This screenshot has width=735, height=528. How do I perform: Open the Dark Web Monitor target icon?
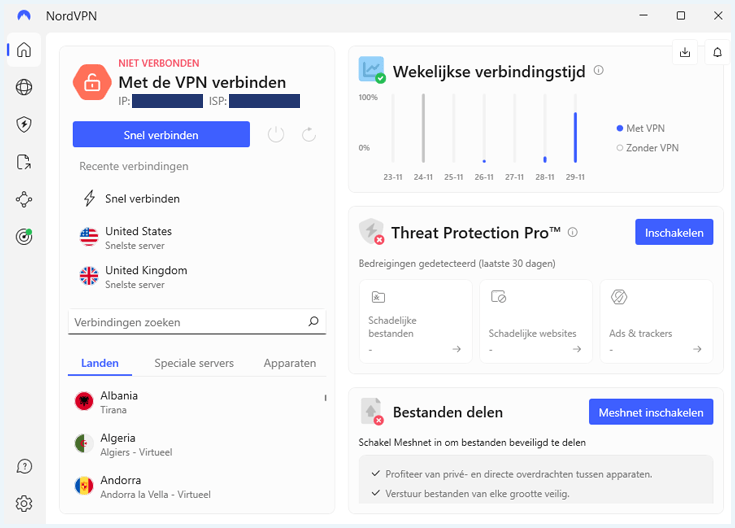point(24,236)
